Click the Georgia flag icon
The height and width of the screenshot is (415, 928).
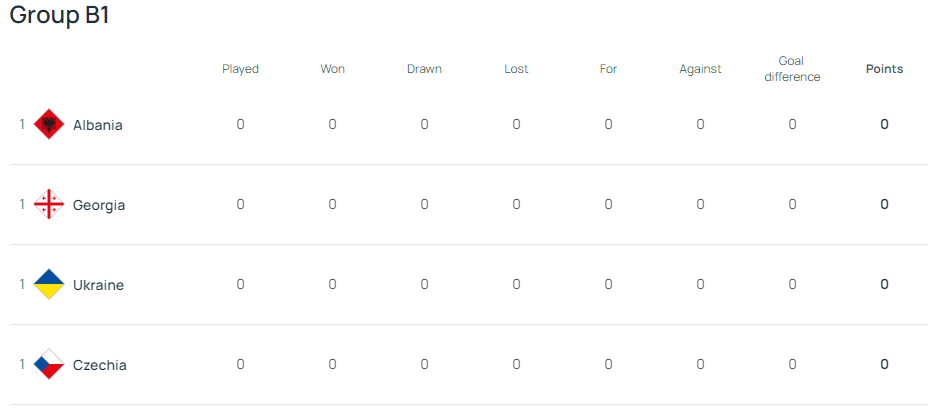point(49,204)
